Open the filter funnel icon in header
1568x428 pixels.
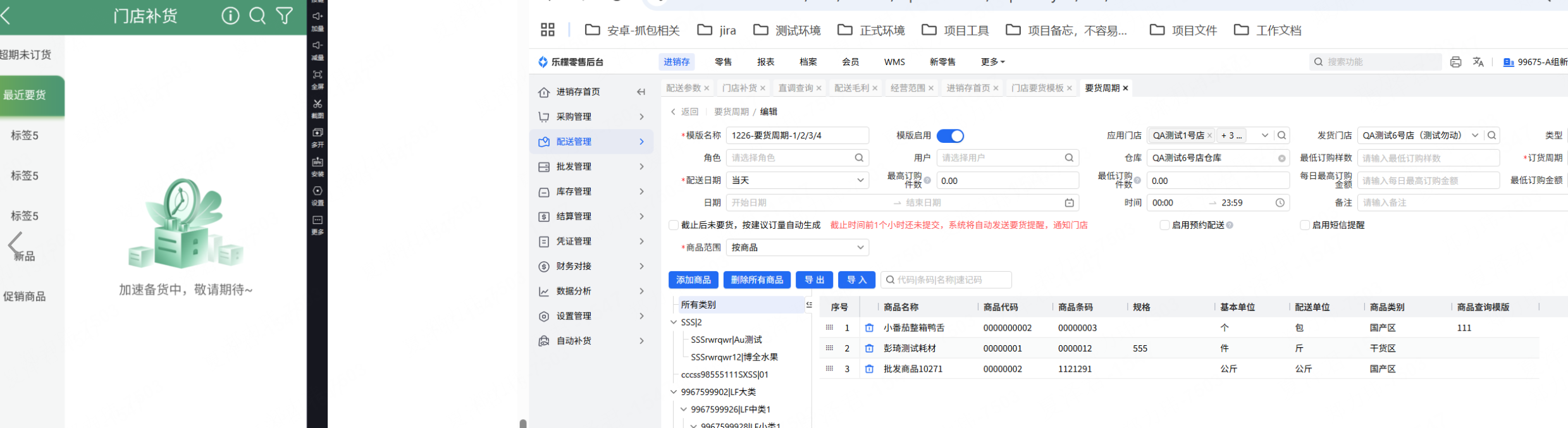tap(285, 15)
